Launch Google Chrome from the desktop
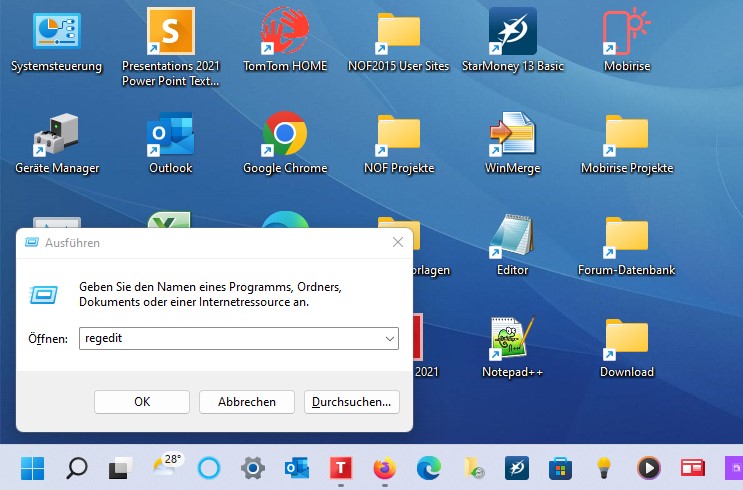Image resolution: width=743 pixels, height=490 pixels. pos(284,133)
